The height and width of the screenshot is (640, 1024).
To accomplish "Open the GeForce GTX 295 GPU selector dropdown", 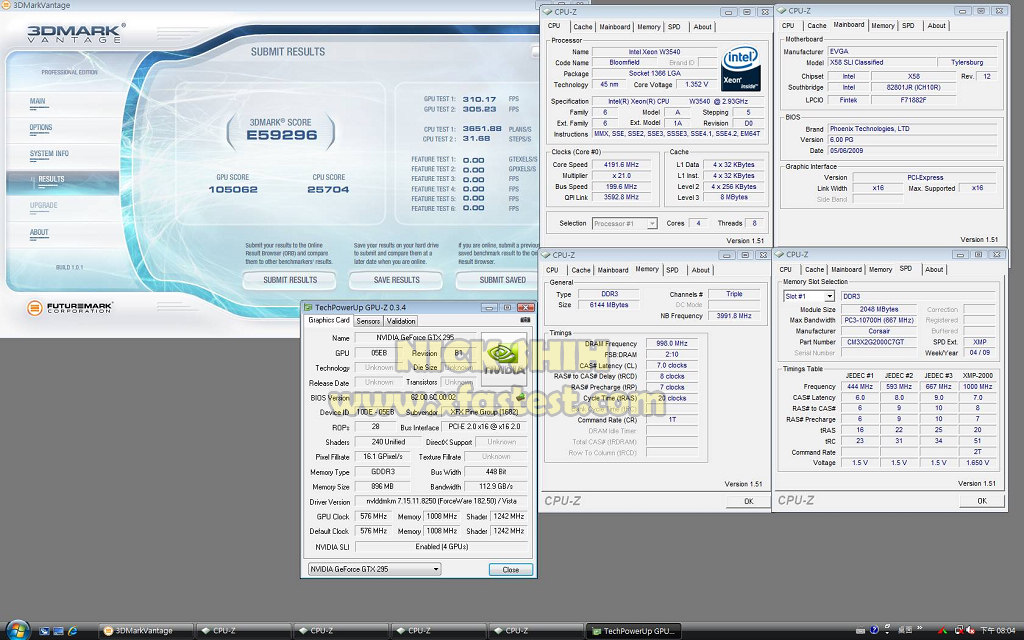I will click(372, 569).
